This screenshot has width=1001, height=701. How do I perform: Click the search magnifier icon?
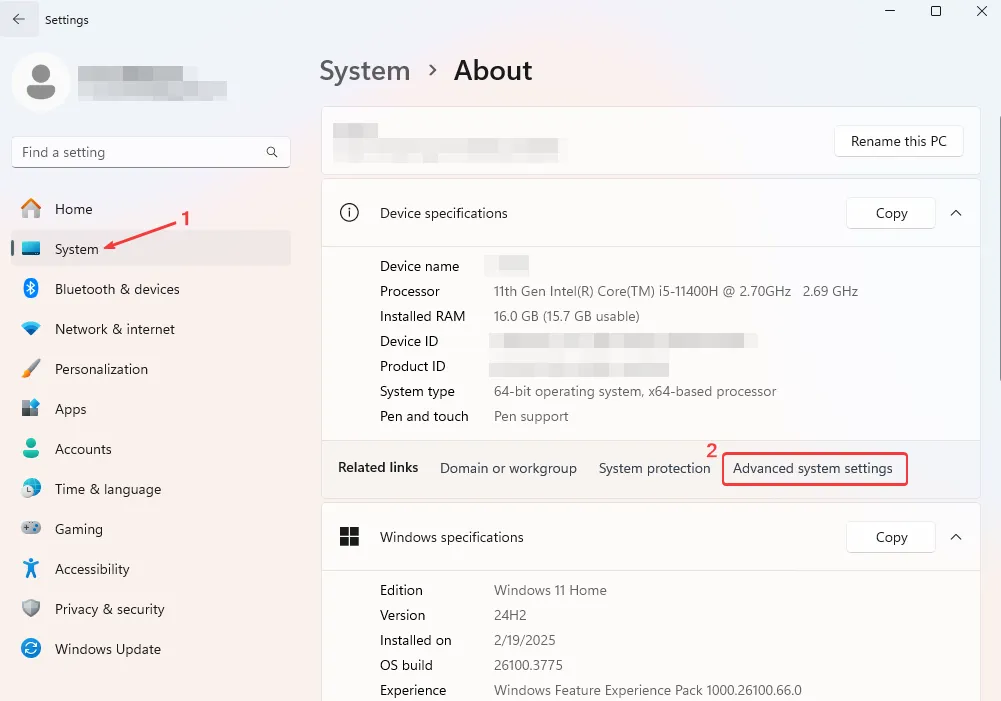point(272,153)
